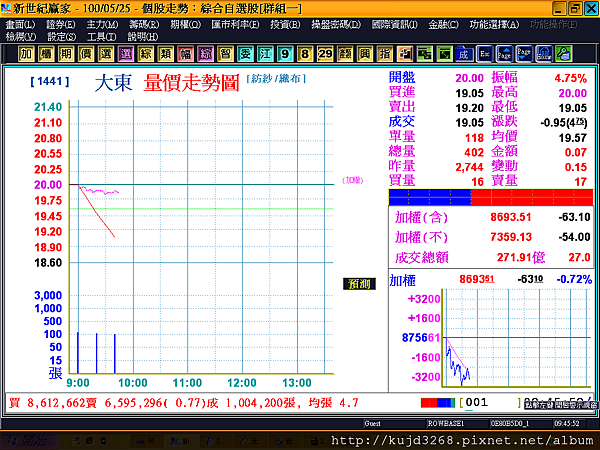The height and width of the screenshot is (450, 600).
Task: Open the 檢視(V) menu
Action: click(x=21, y=37)
